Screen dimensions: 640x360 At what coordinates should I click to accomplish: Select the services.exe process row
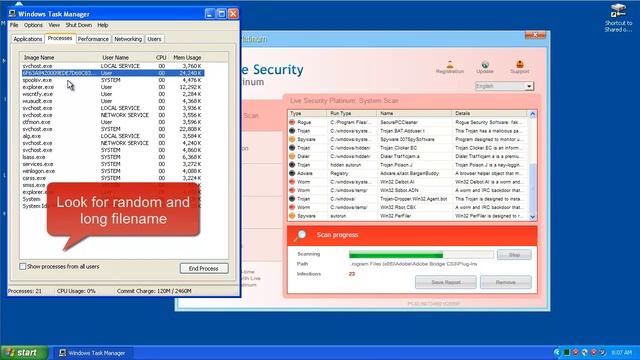(113, 164)
